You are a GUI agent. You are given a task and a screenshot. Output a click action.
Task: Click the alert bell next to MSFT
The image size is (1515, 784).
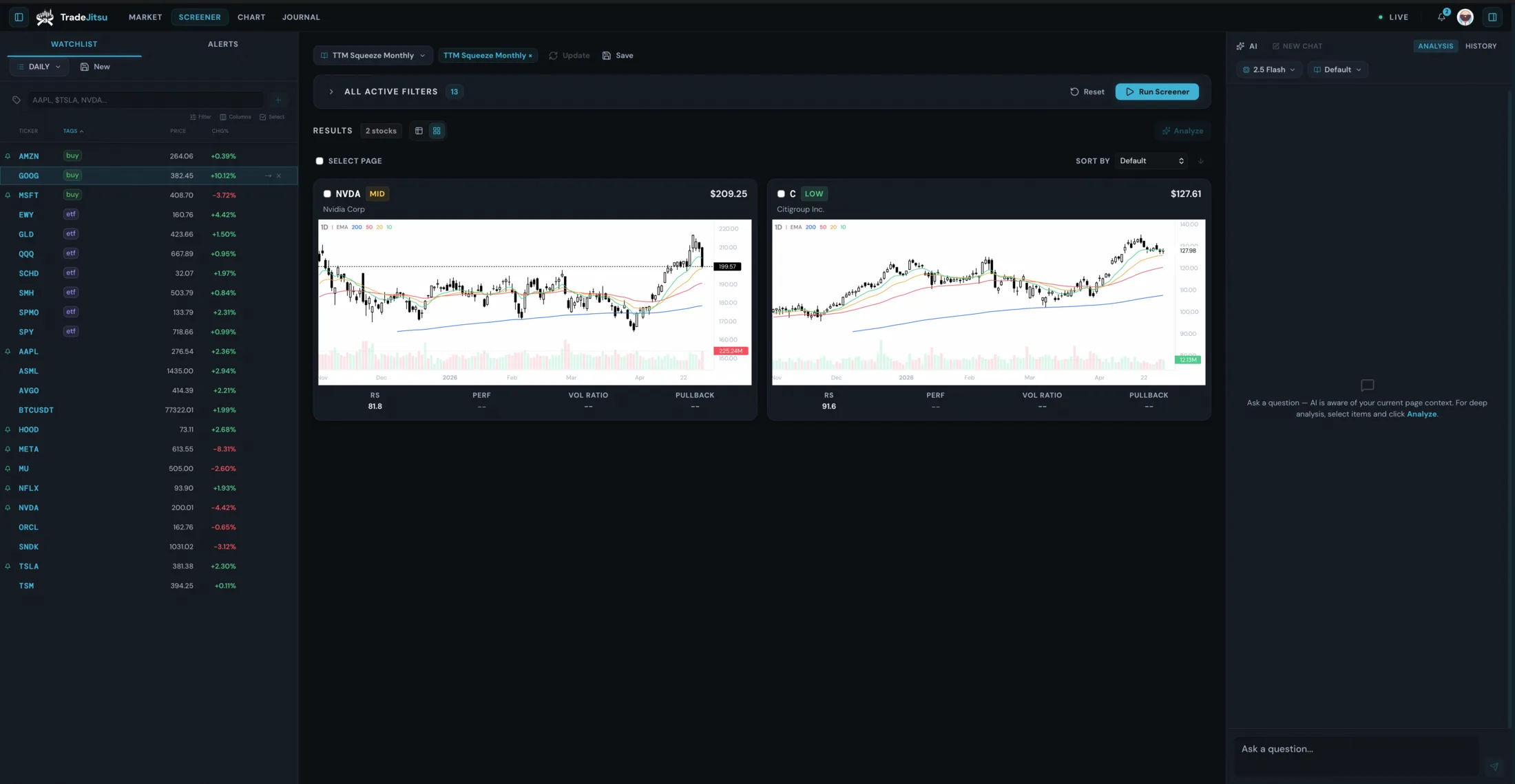tap(8, 195)
